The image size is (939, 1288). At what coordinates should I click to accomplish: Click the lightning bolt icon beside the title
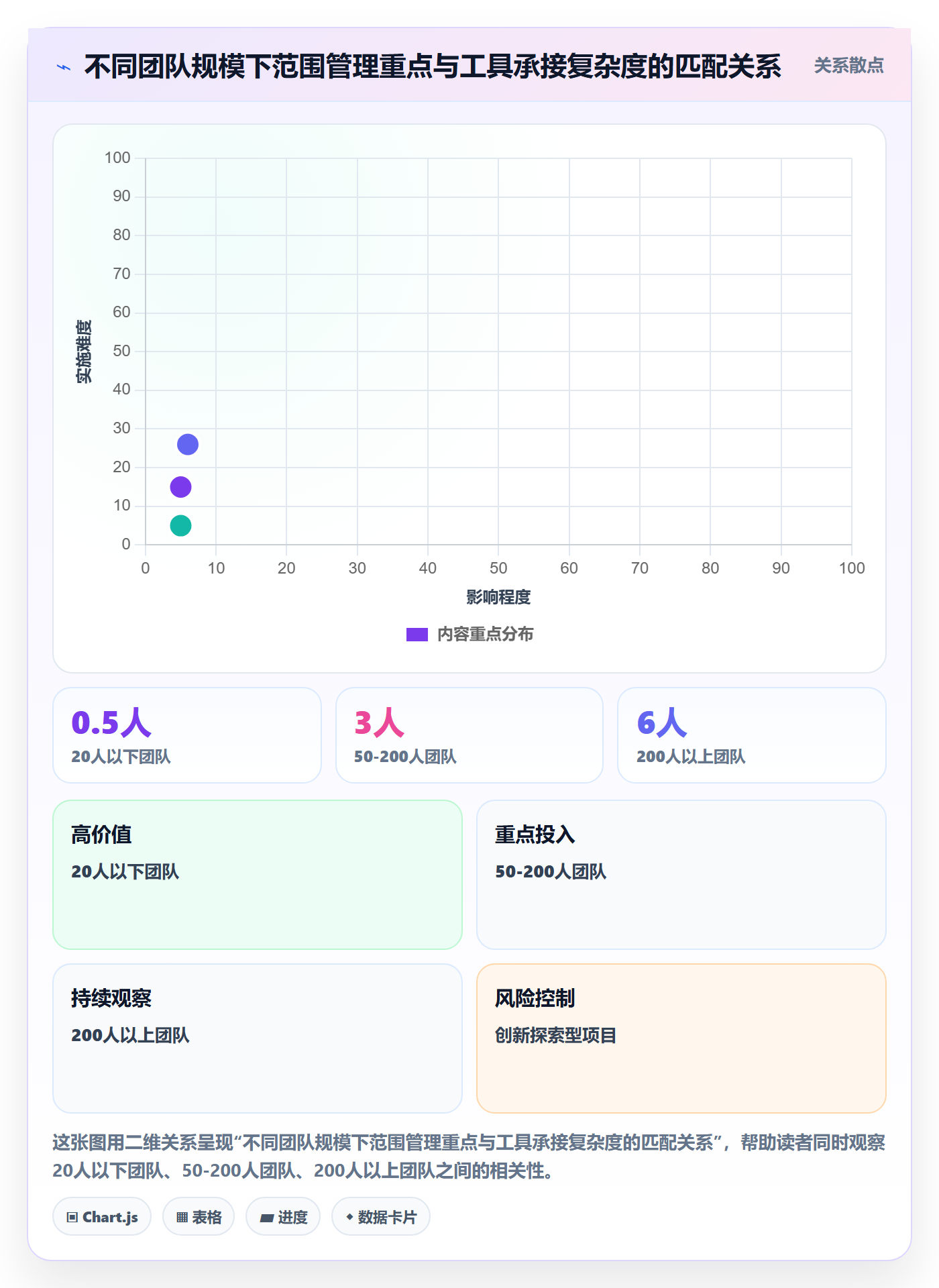pyautogui.click(x=64, y=67)
